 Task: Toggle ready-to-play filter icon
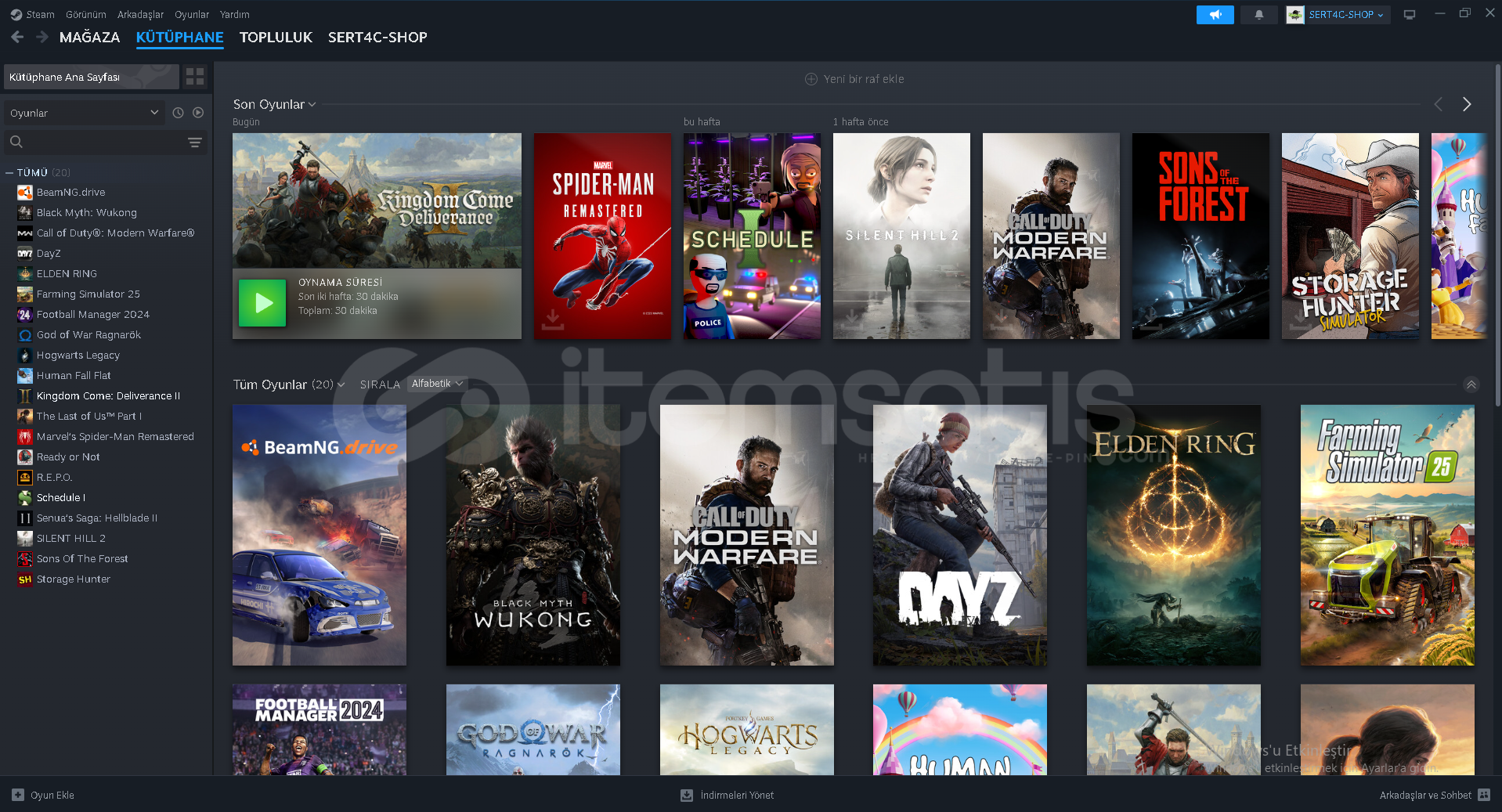(198, 113)
